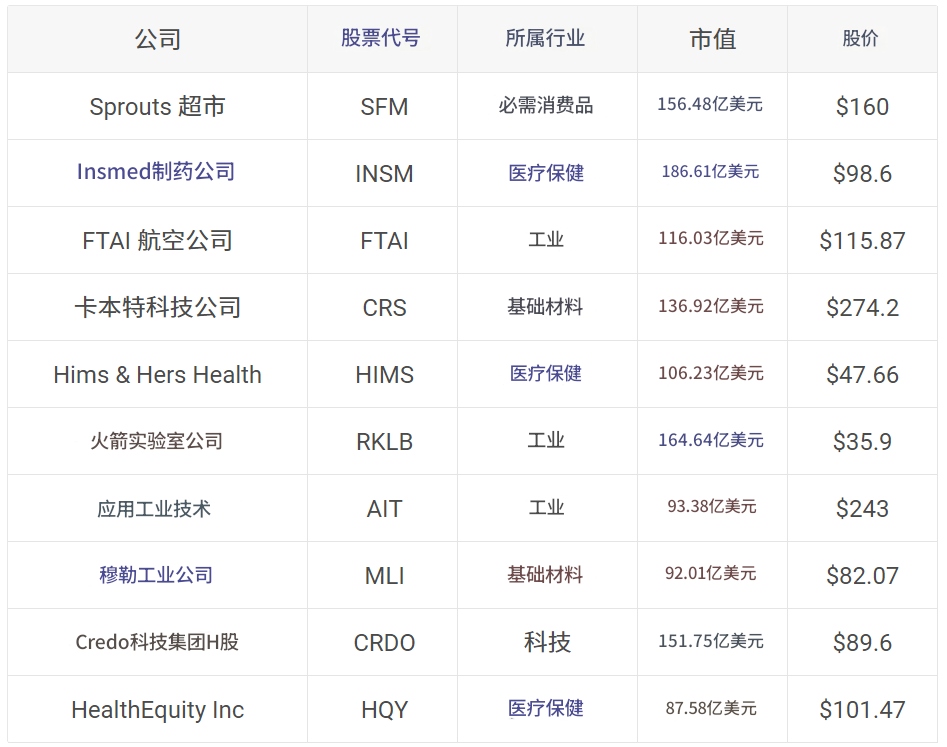Click the Hims & Hers Health row name
Viewport: 947px width, 747px height.
pos(155,373)
